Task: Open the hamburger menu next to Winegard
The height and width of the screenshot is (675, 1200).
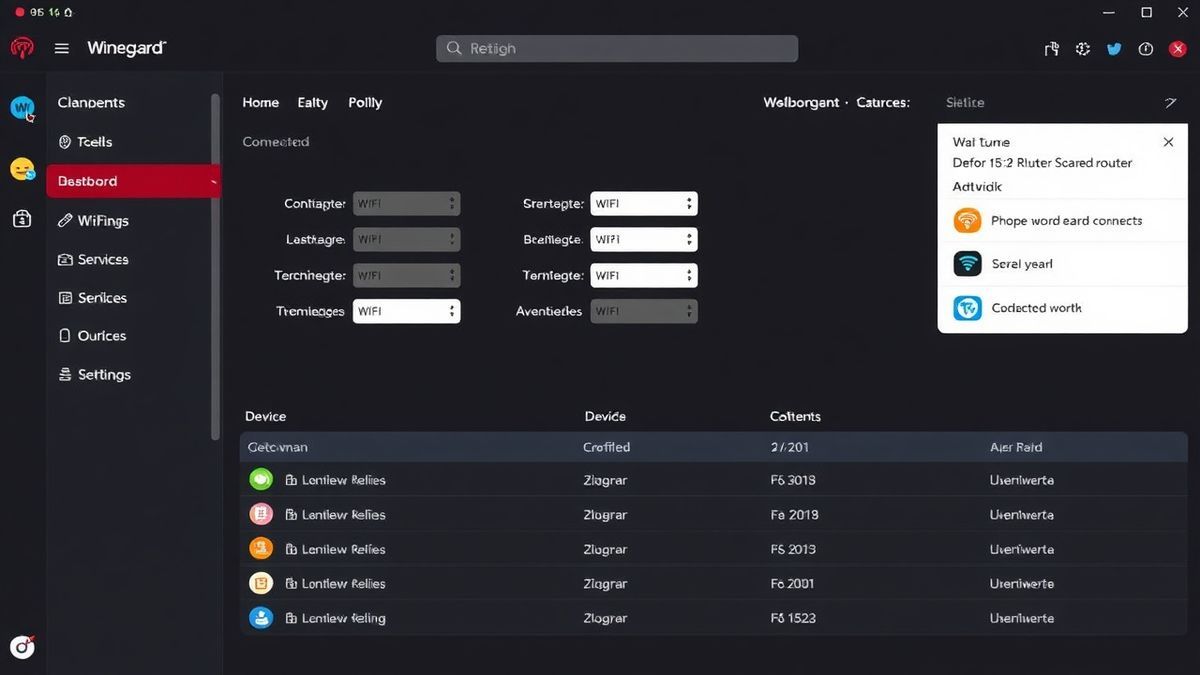Action: [62, 48]
